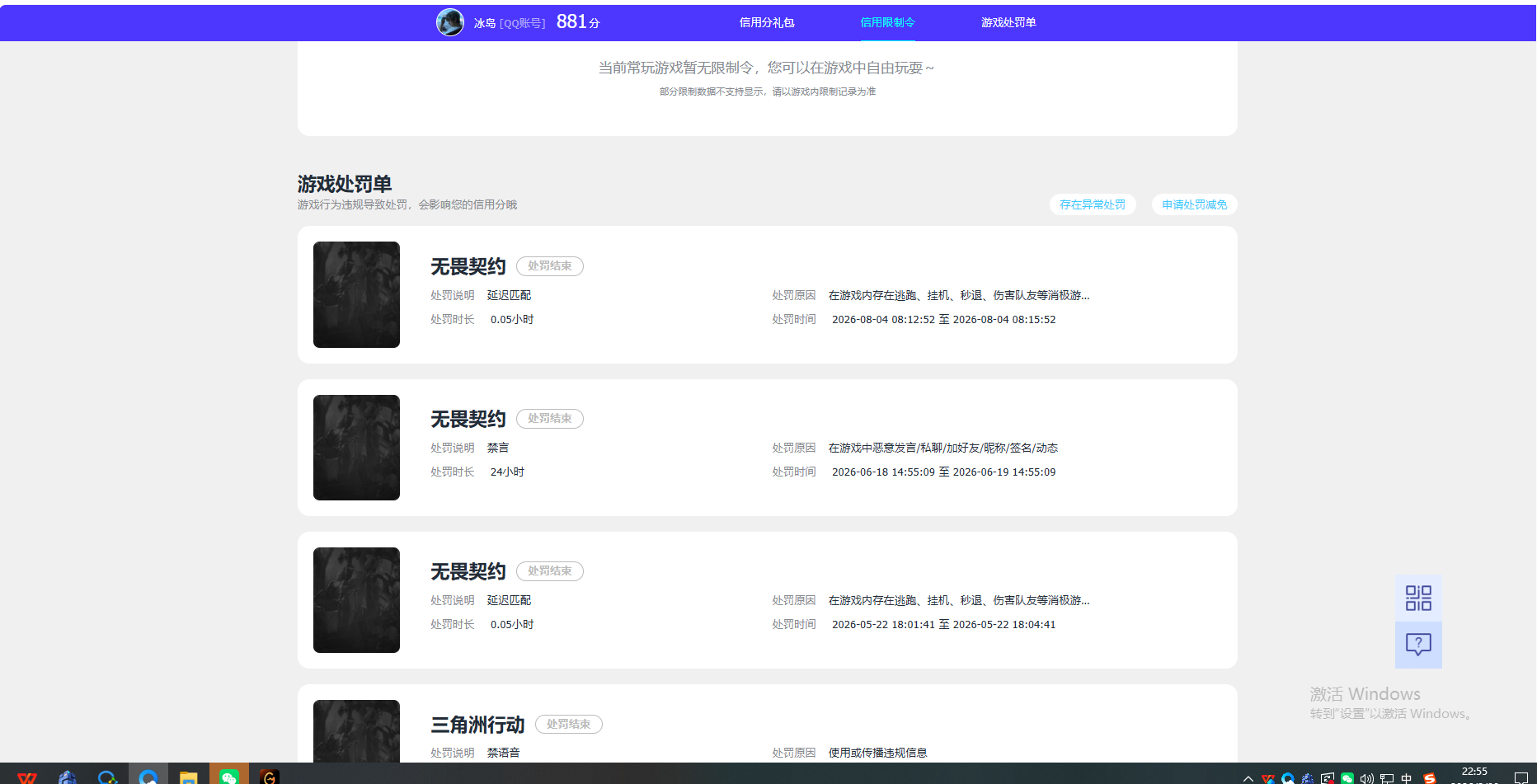Image resolution: width=1537 pixels, height=784 pixels.
Task: Switch to the 信用分礼包 tab
Action: (767, 23)
